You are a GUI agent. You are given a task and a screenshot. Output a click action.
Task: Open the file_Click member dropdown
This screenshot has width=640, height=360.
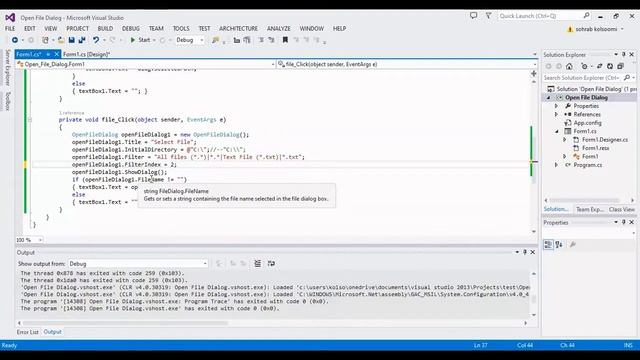[407, 64]
